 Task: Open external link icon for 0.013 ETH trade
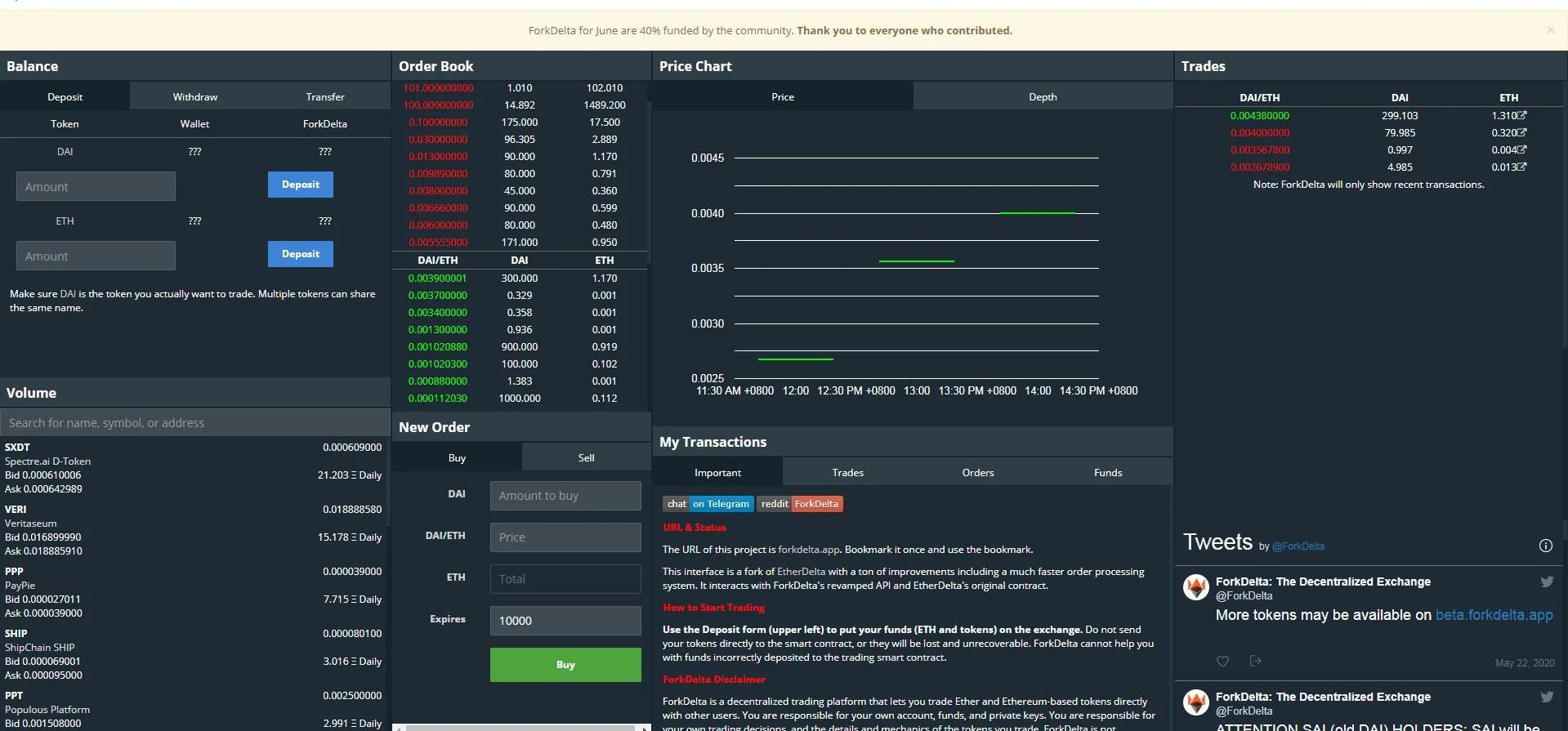click(x=1521, y=167)
